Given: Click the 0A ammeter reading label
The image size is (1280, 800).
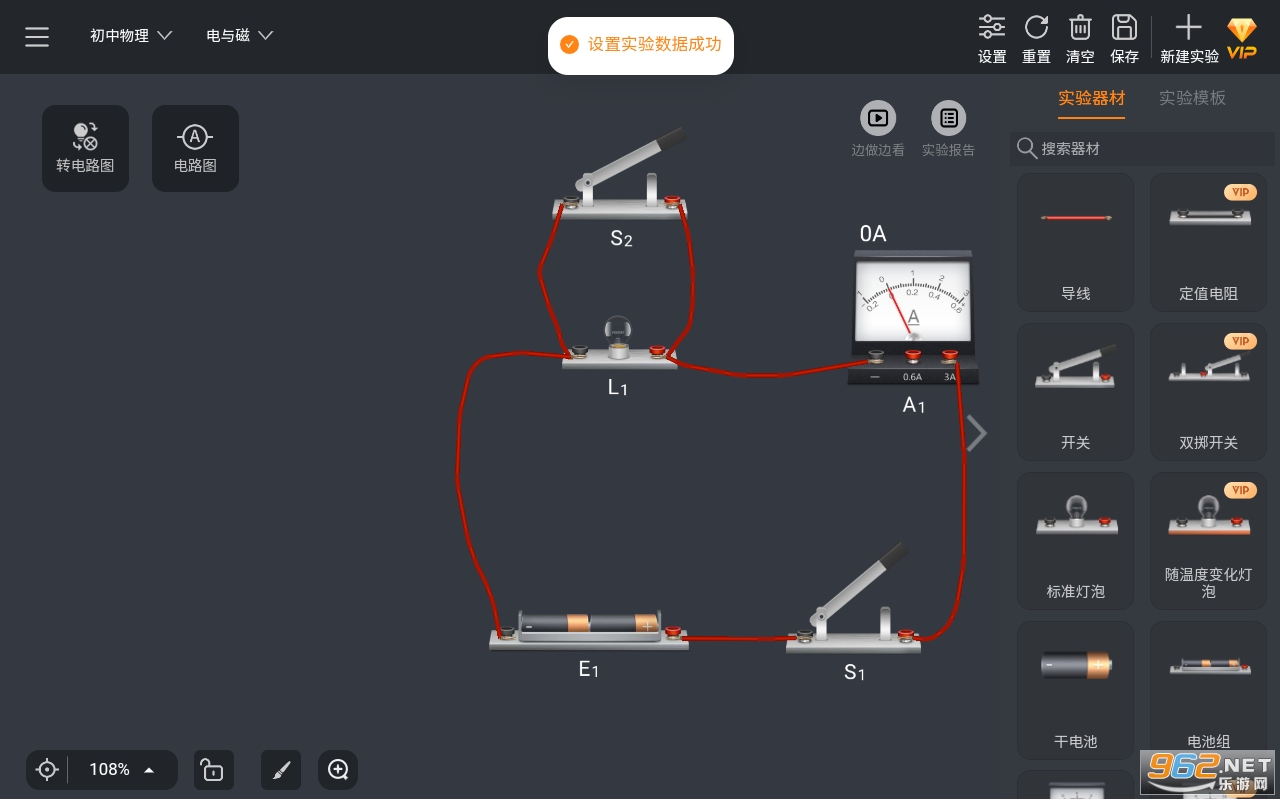Looking at the screenshot, I should (x=873, y=233).
